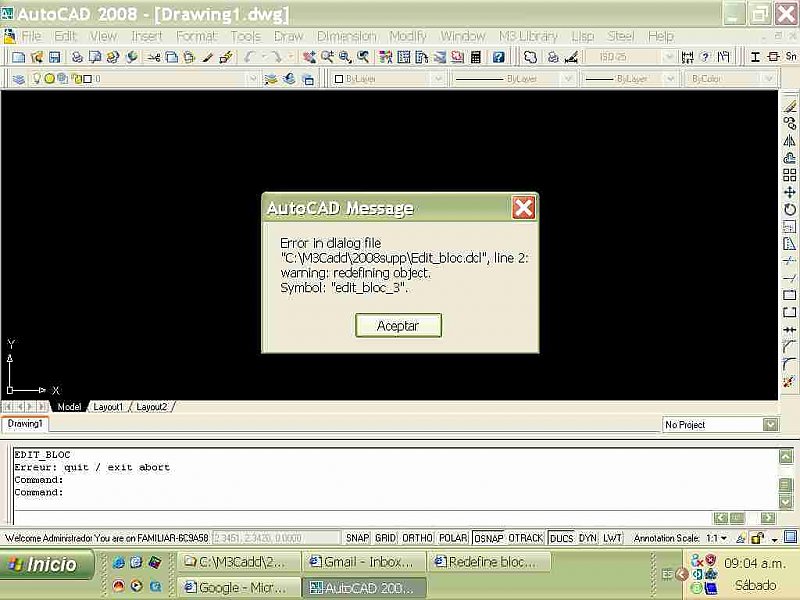The image size is (800, 600).
Task: Toggle POLAR tracking in status bar
Action: click(453, 538)
